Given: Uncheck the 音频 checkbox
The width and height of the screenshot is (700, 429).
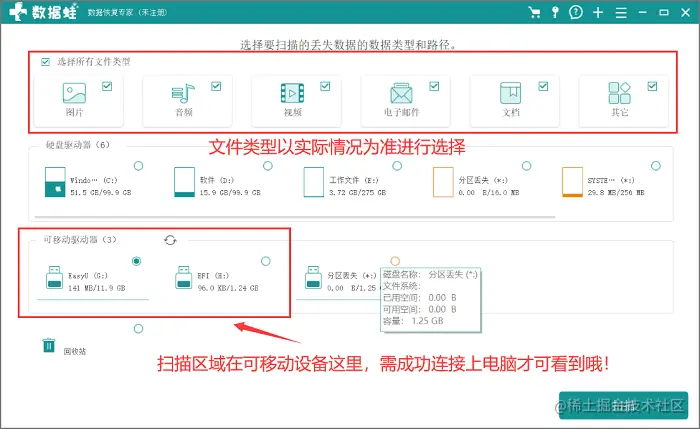Looking at the screenshot, I should [x=216, y=86].
